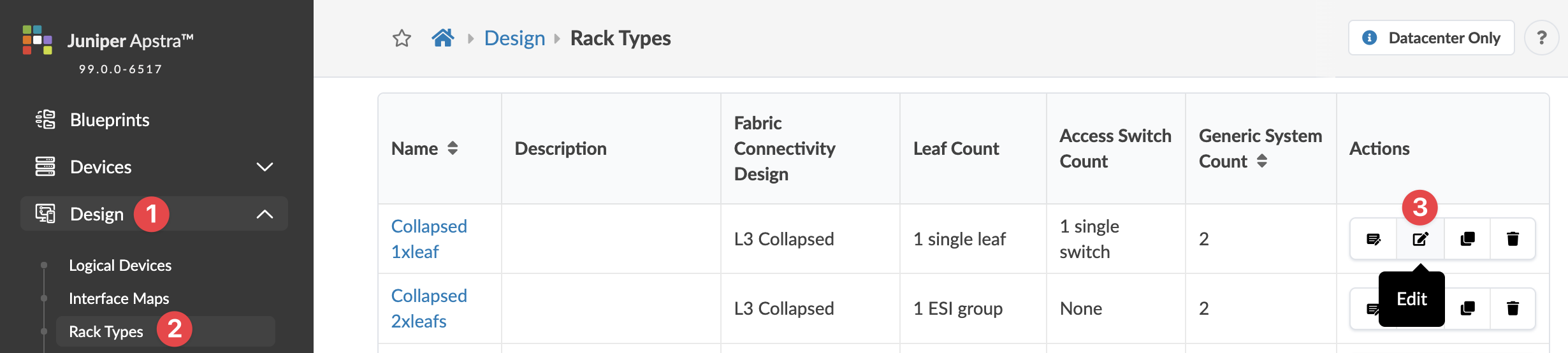
Task: Collapse the Design menu section
Action: [x=265, y=214]
